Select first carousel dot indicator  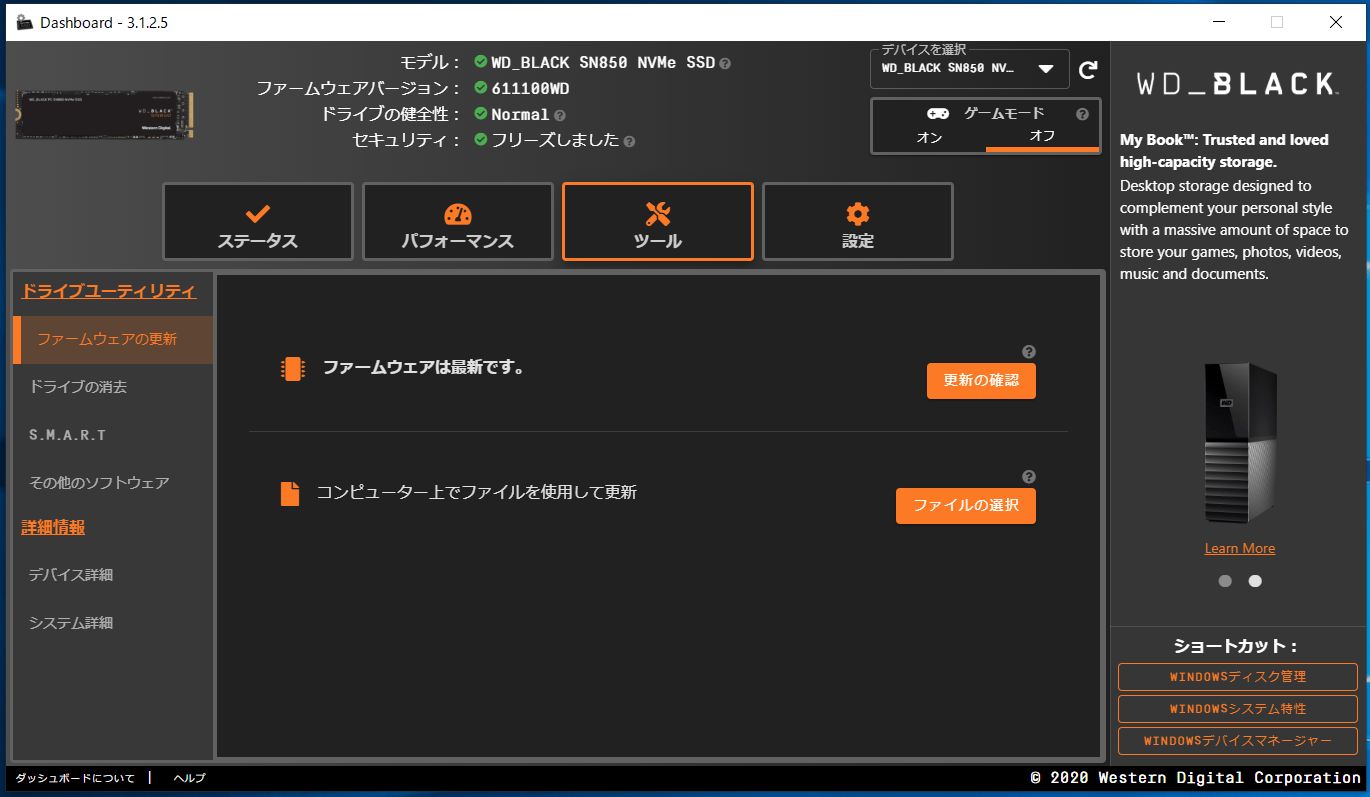(1225, 581)
